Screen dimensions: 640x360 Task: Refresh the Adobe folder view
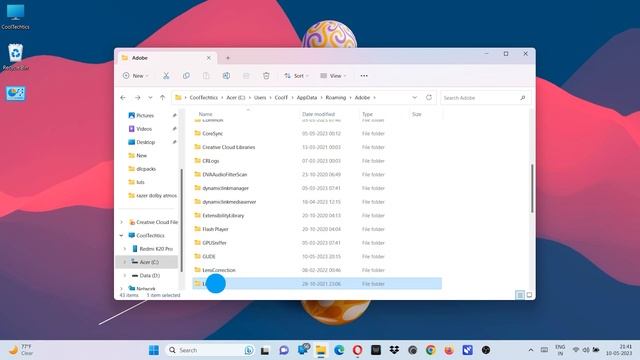429,98
